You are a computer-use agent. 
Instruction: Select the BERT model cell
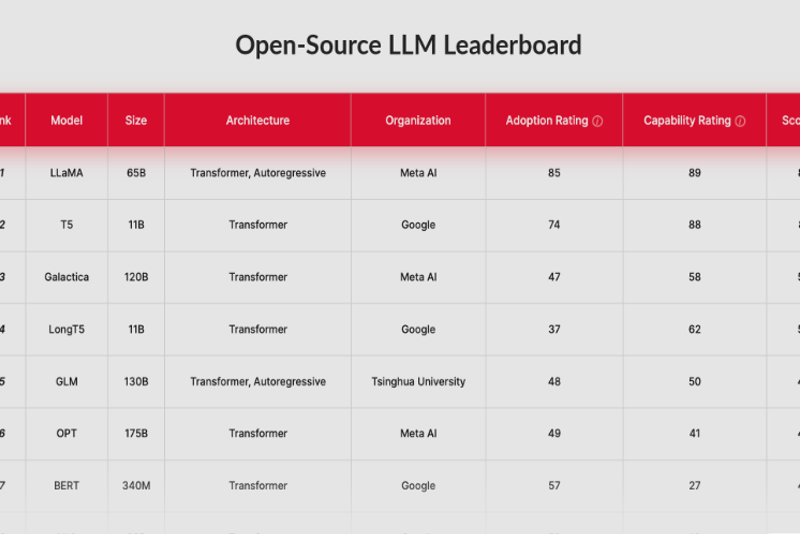click(66, 486)
